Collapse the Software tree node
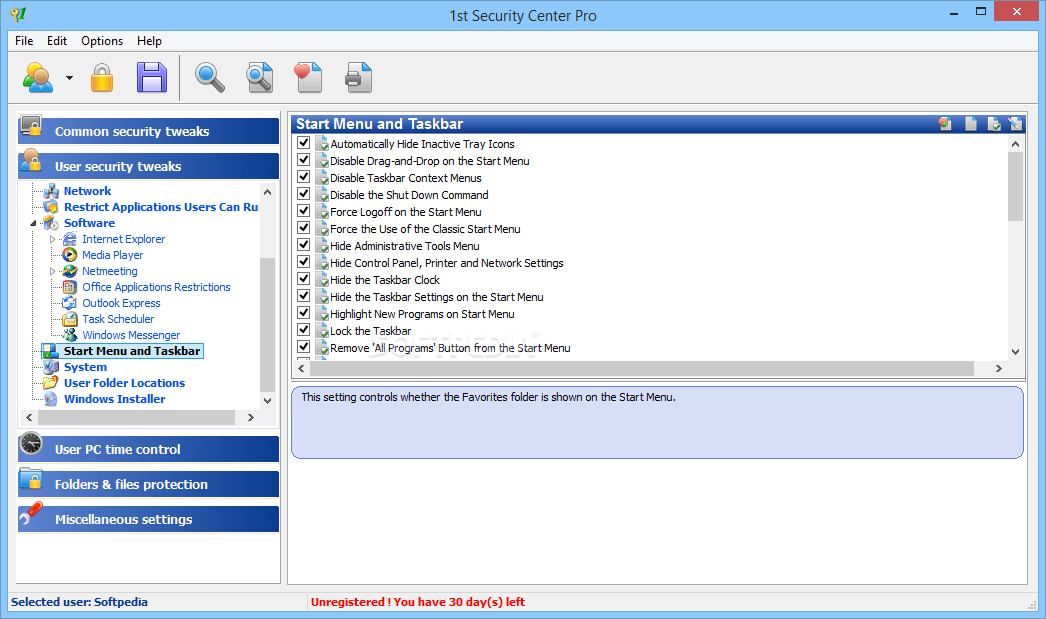Viewport: 1046px width, 619px height. (33, 223)
